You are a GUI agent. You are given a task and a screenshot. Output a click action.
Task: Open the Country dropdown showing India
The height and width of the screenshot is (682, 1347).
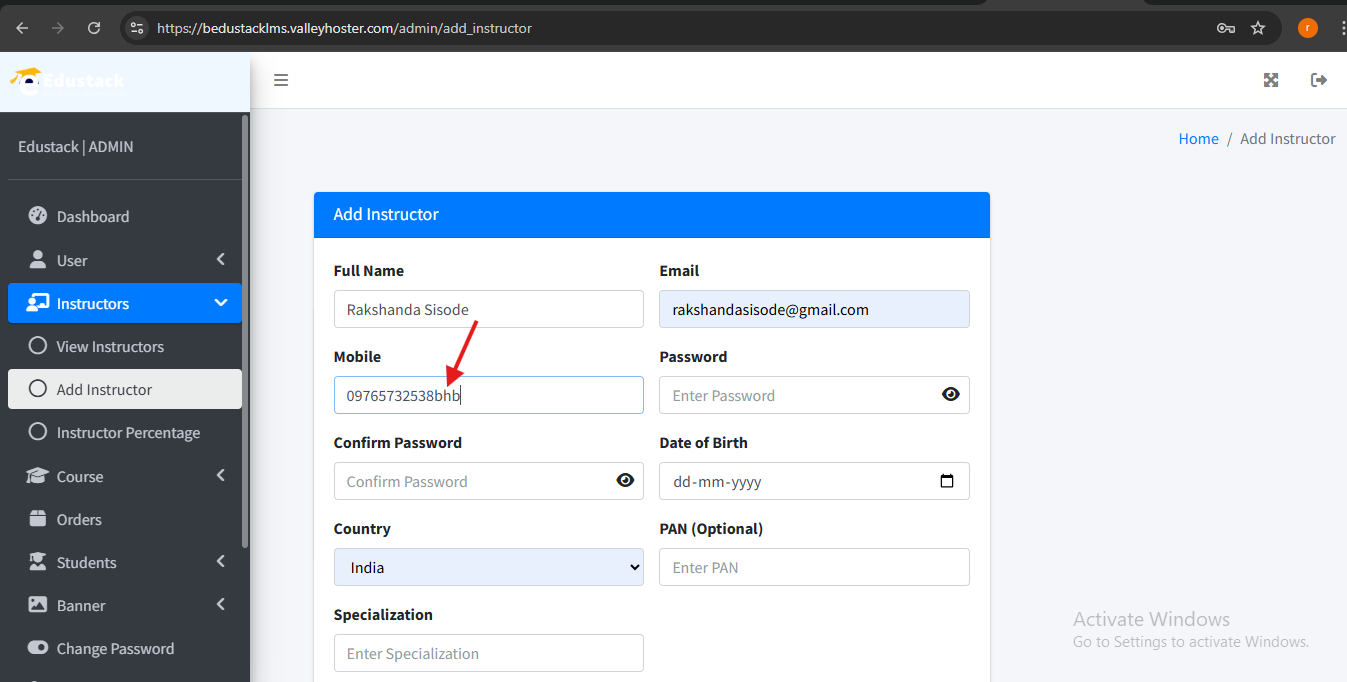(x=489, y=567)
